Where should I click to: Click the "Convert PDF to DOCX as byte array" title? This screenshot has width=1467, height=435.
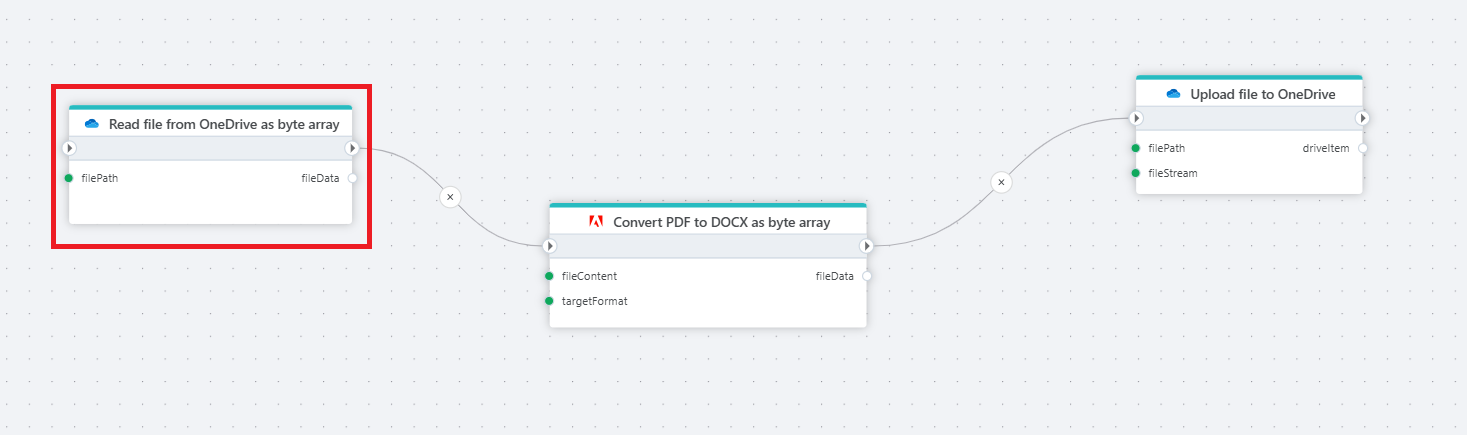(x=721, y=222)
